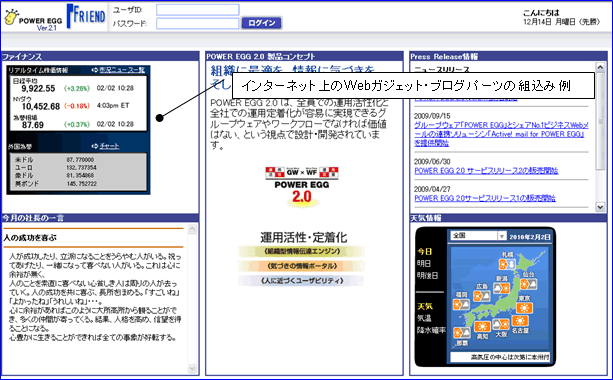This screenshot has width=613, height=380.
Task: Click the POWER EGG logo icon
Action: click(12, 17)
